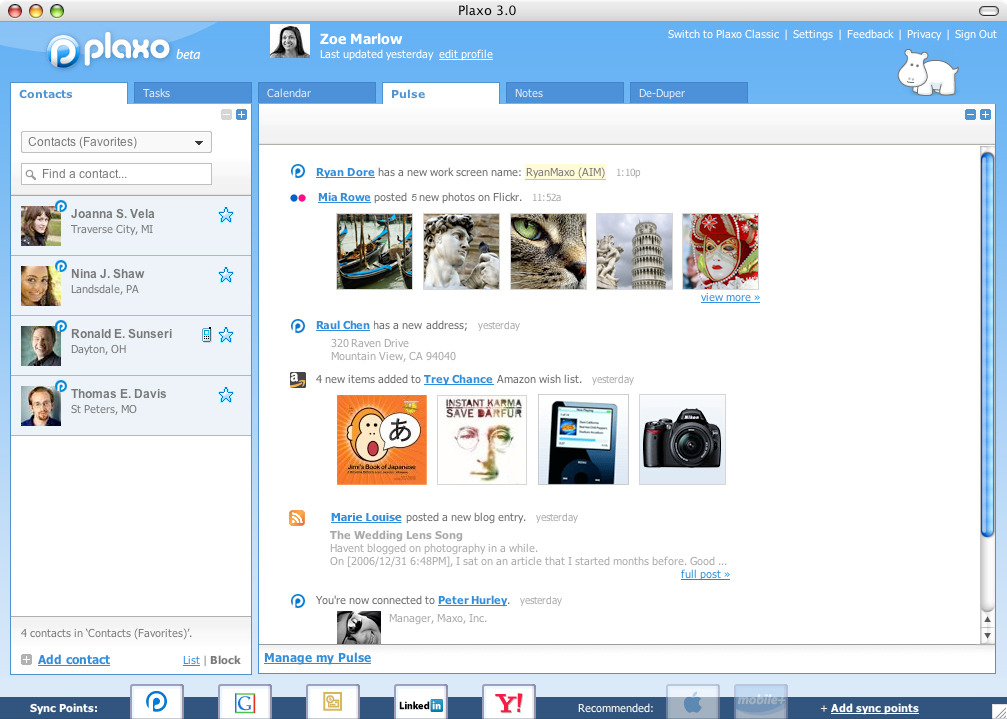The image size is (1007, 719).
Task: Open the Nikon camera wish list item
Action: pos(683,440)
